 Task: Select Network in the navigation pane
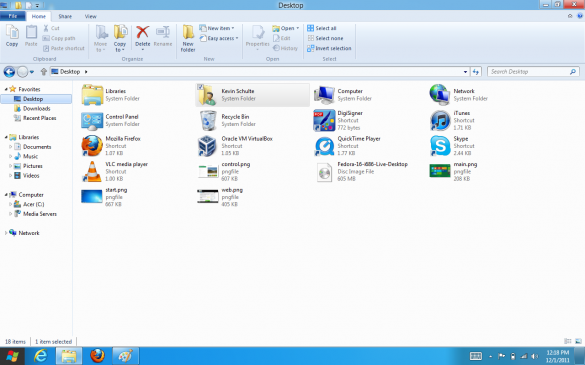coord(29,233)
